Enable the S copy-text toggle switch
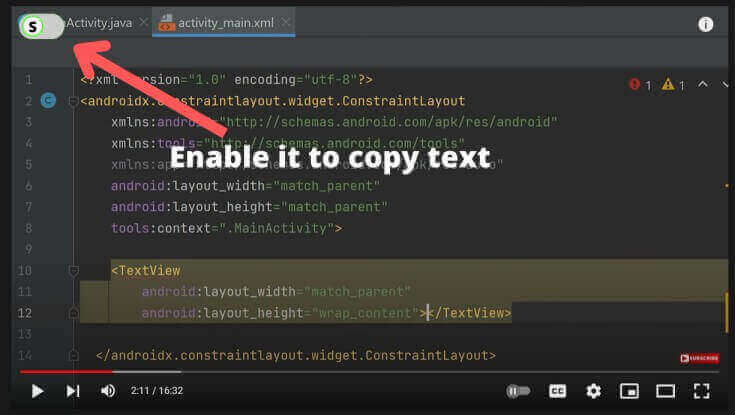The height and width of the screenshot is (415, 735). [41, 26]
